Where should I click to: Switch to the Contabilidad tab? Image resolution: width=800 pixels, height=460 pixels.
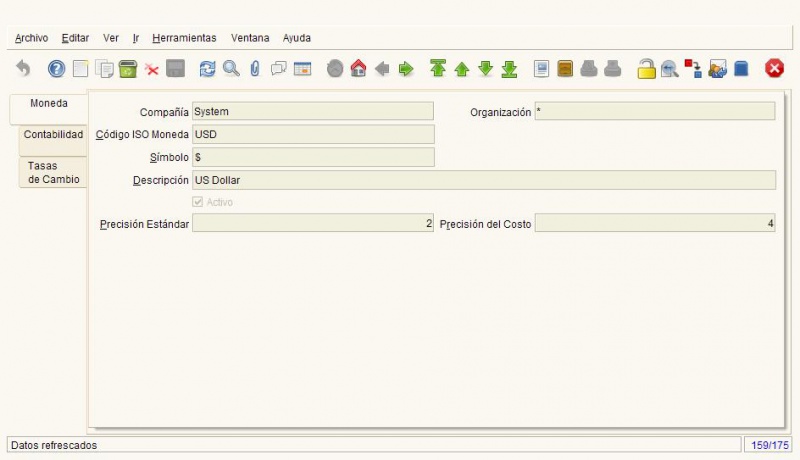(x=53, y=140)
